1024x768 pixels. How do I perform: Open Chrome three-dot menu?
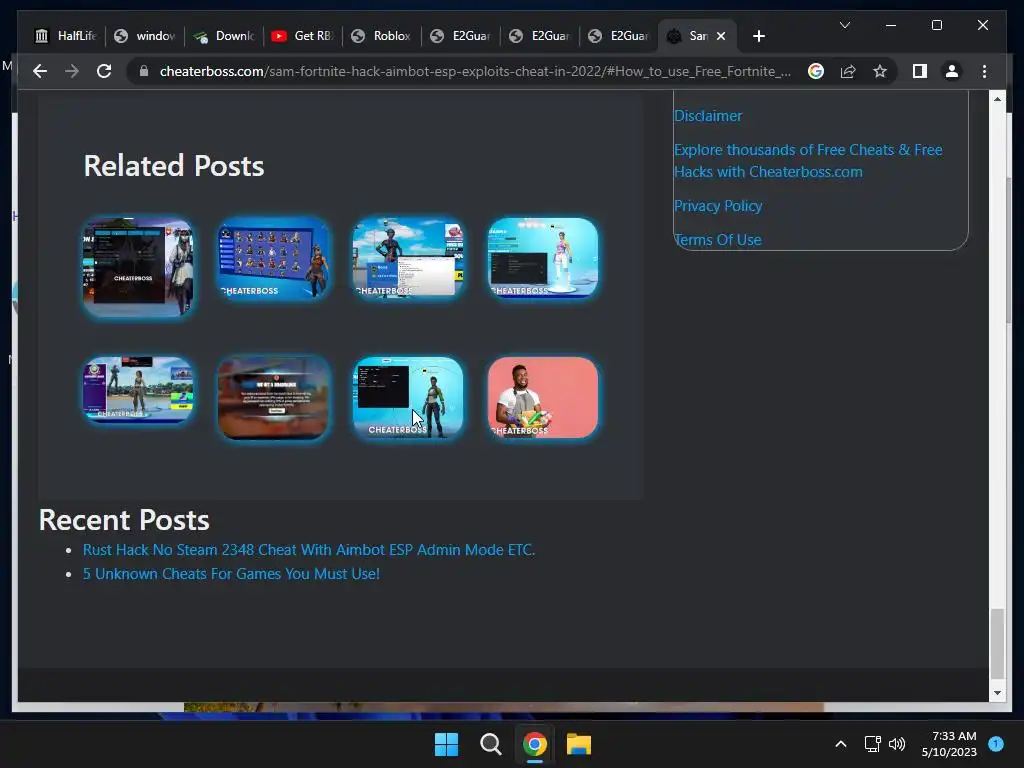point(984,71)
